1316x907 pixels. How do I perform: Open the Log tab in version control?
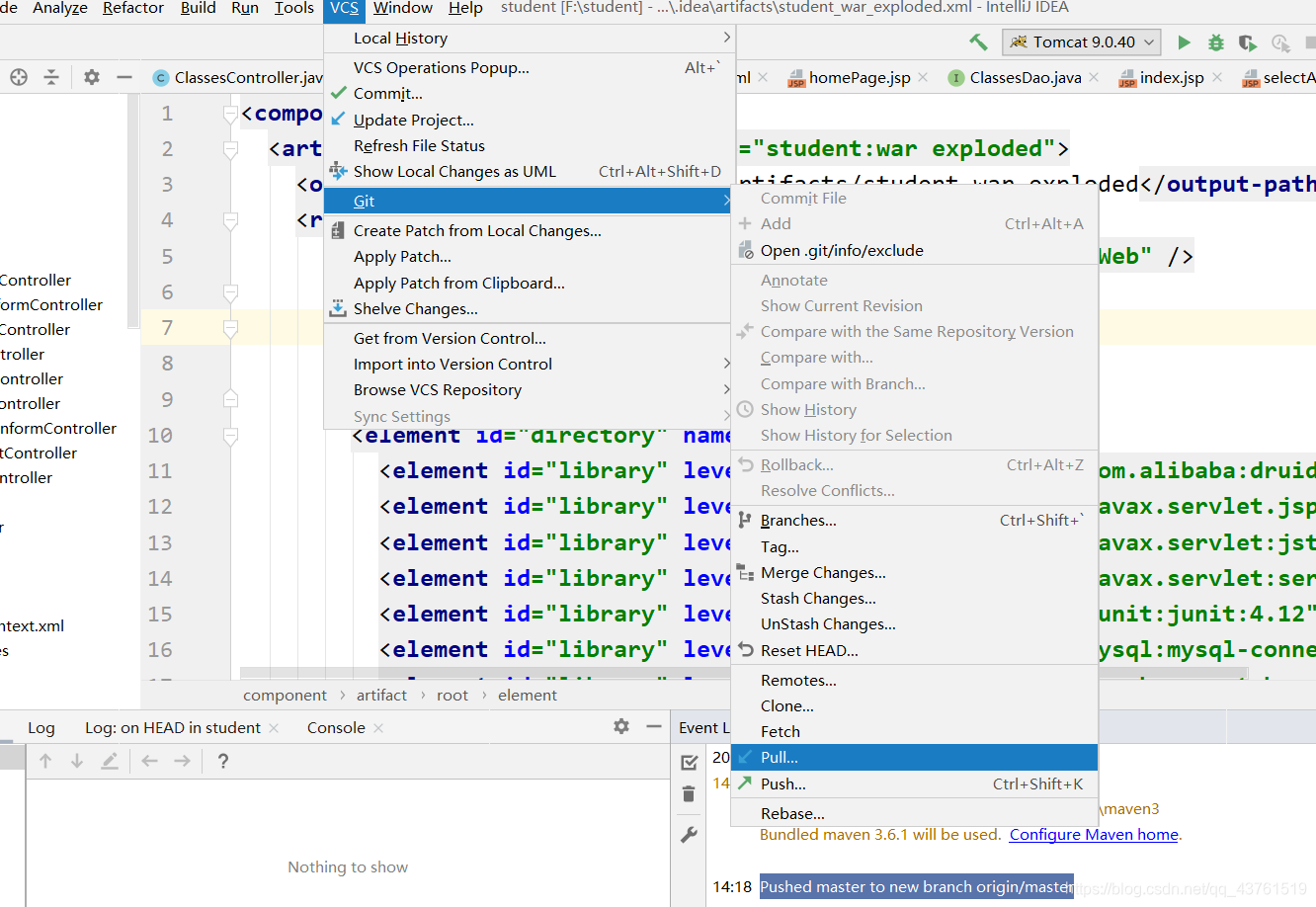click(41, 728)
